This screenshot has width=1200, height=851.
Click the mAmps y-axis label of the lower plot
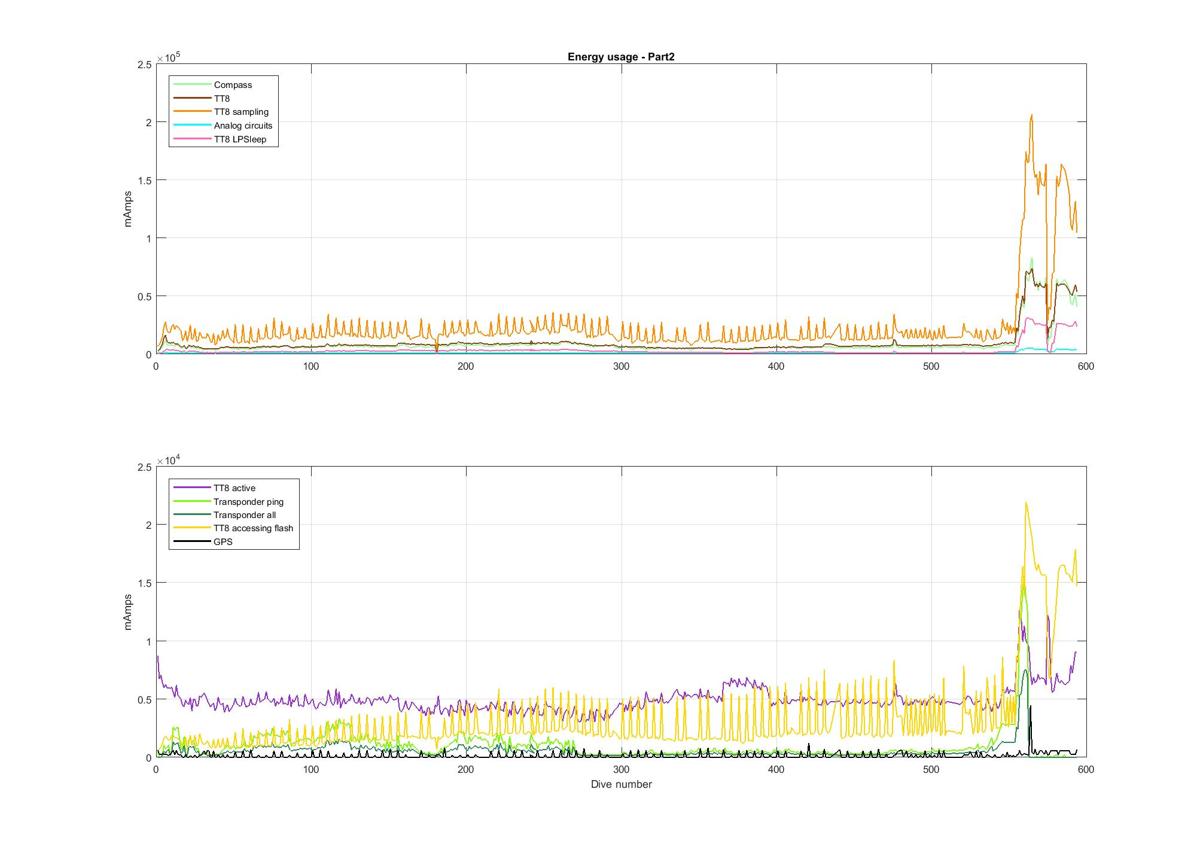(x=128, y=611)
